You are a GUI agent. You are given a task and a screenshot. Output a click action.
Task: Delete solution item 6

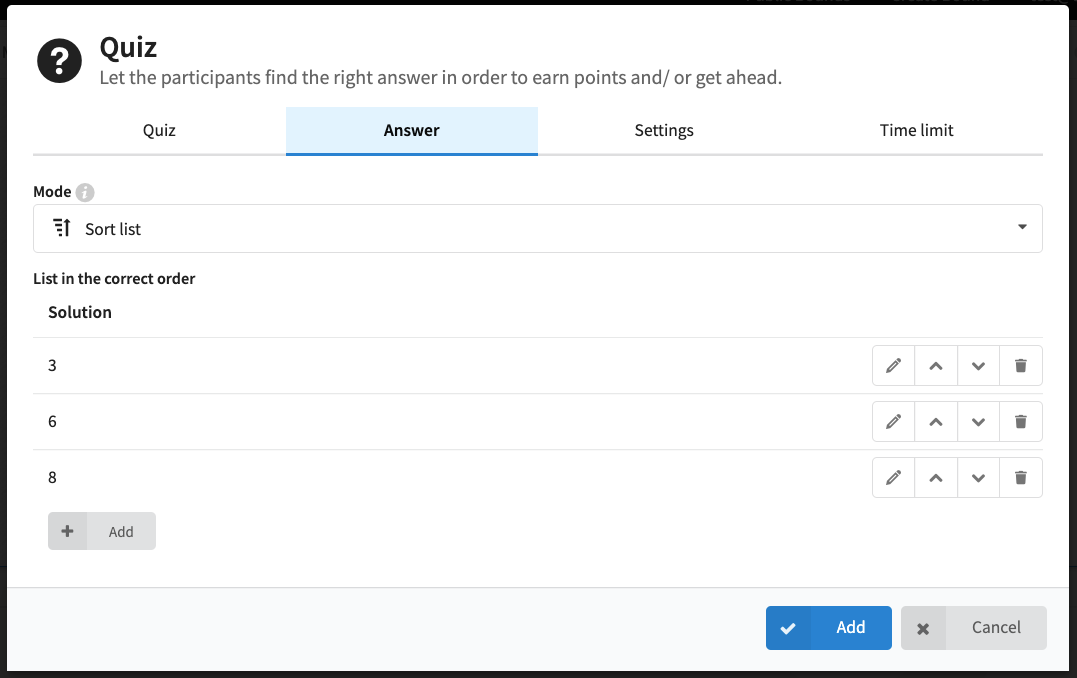click(1021, 422)
